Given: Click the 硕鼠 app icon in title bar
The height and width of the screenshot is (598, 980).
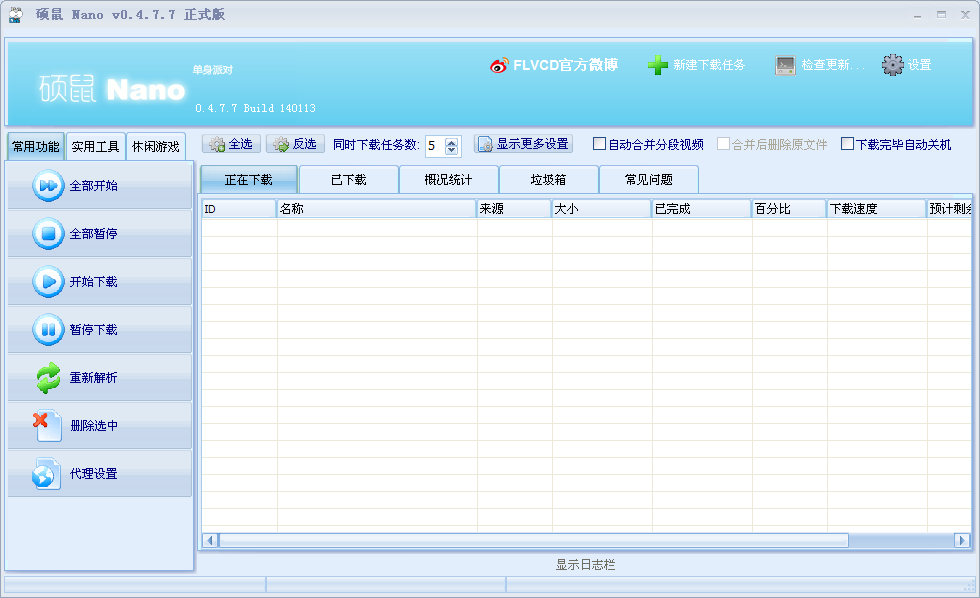Looking at the screenshot, I should tap(16, 14).
